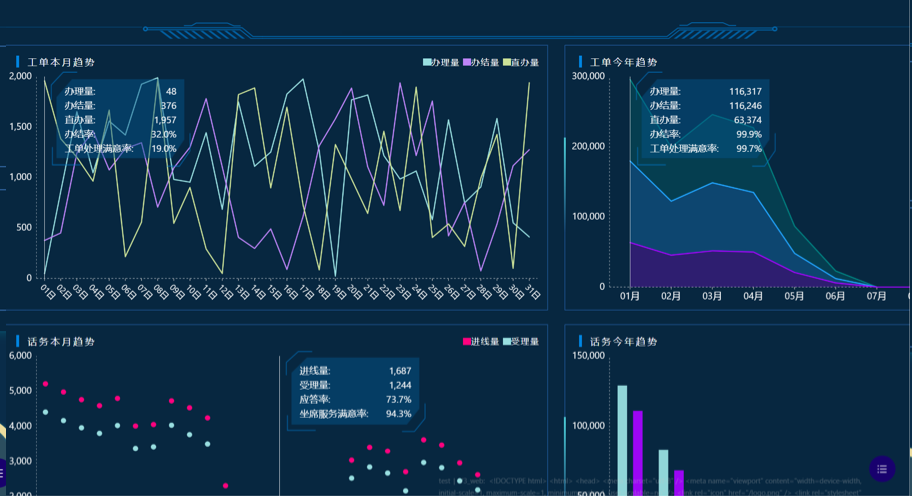Viewport: 912px width, 496px height.
Task: Click the 01日 axis label
Action: pos(48,292)
